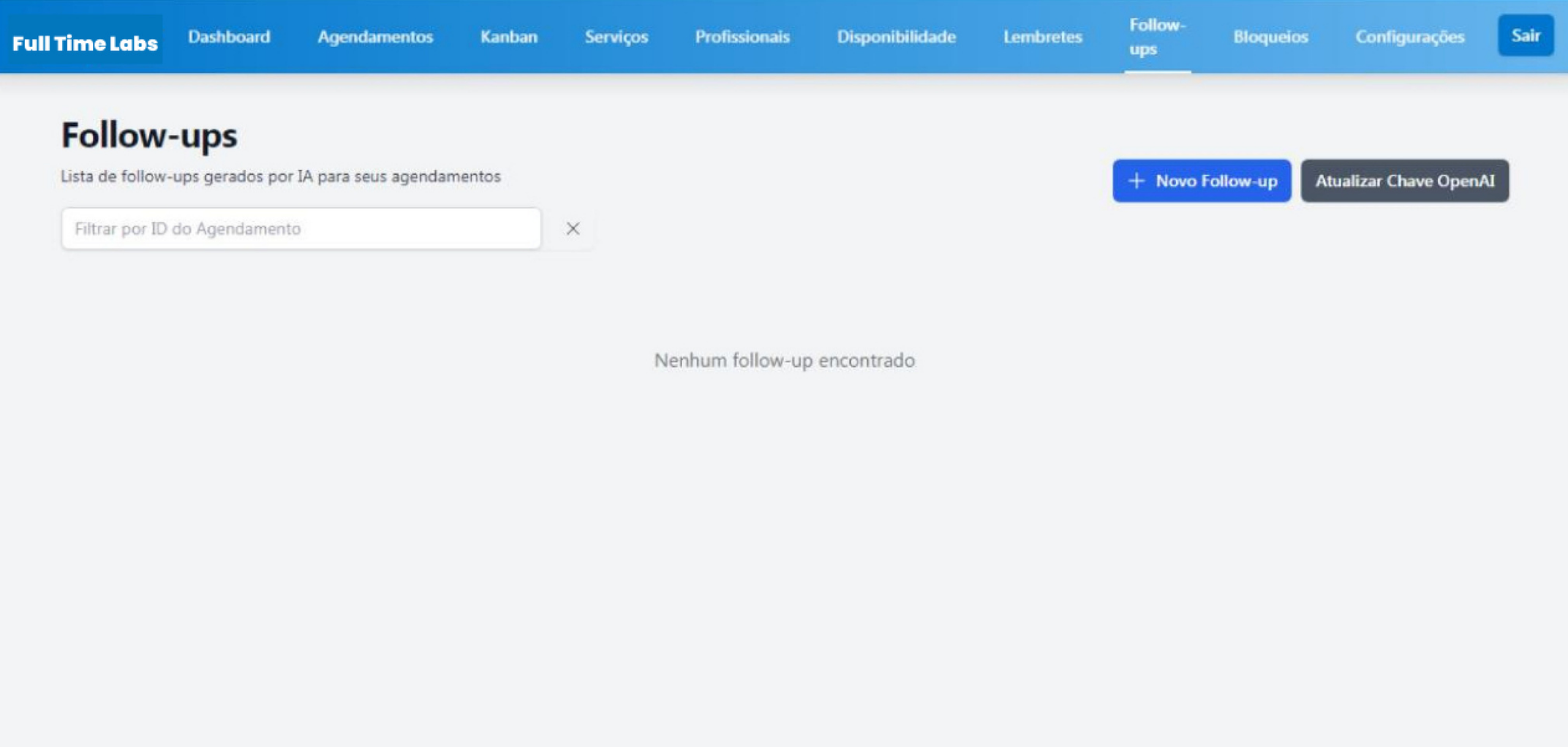Click the follow-ups list description text

pyautogui.click(x=281, y=176)
